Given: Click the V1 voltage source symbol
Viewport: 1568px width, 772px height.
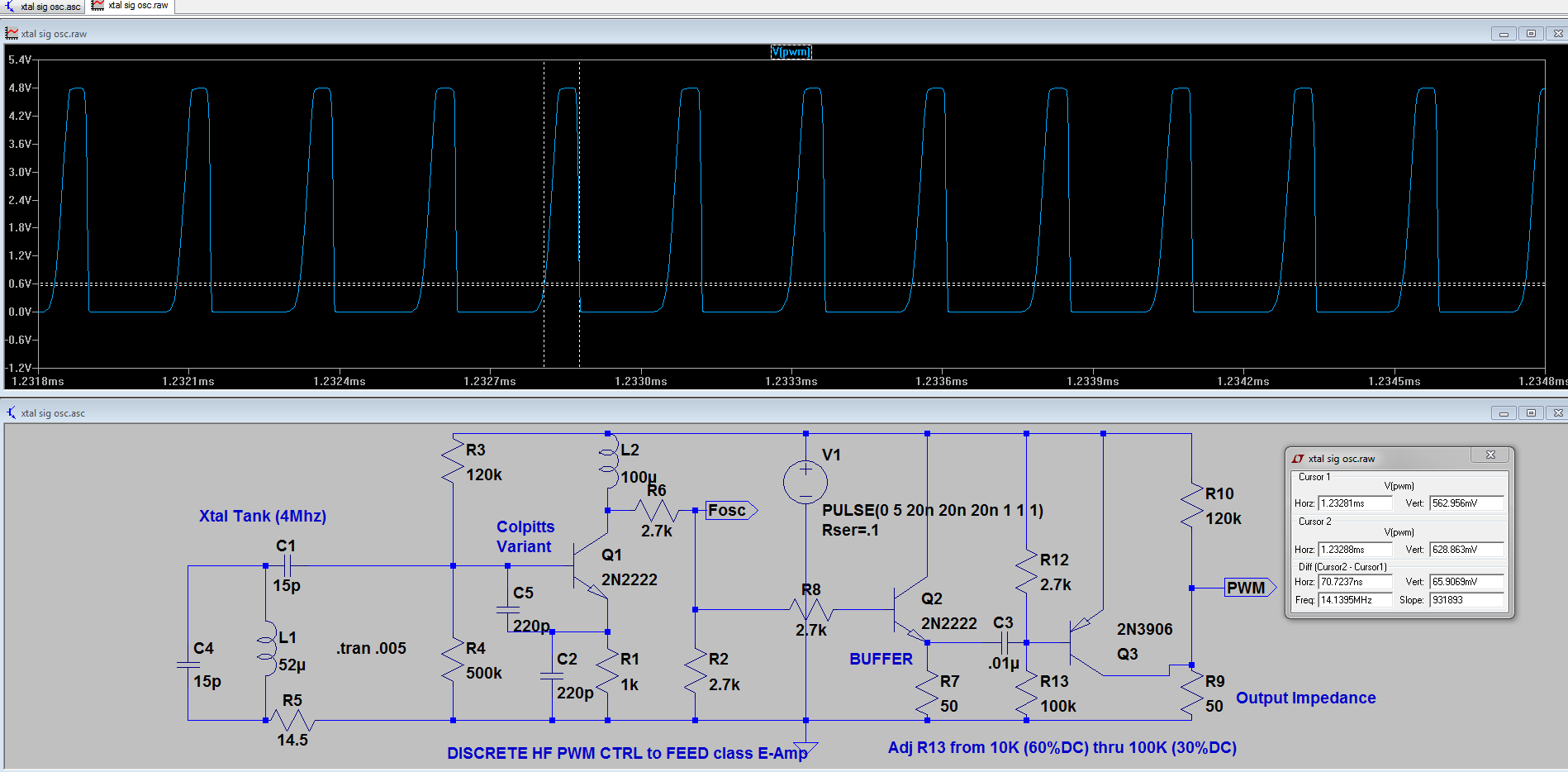Looking at the screenshot, I should [805, 483].
